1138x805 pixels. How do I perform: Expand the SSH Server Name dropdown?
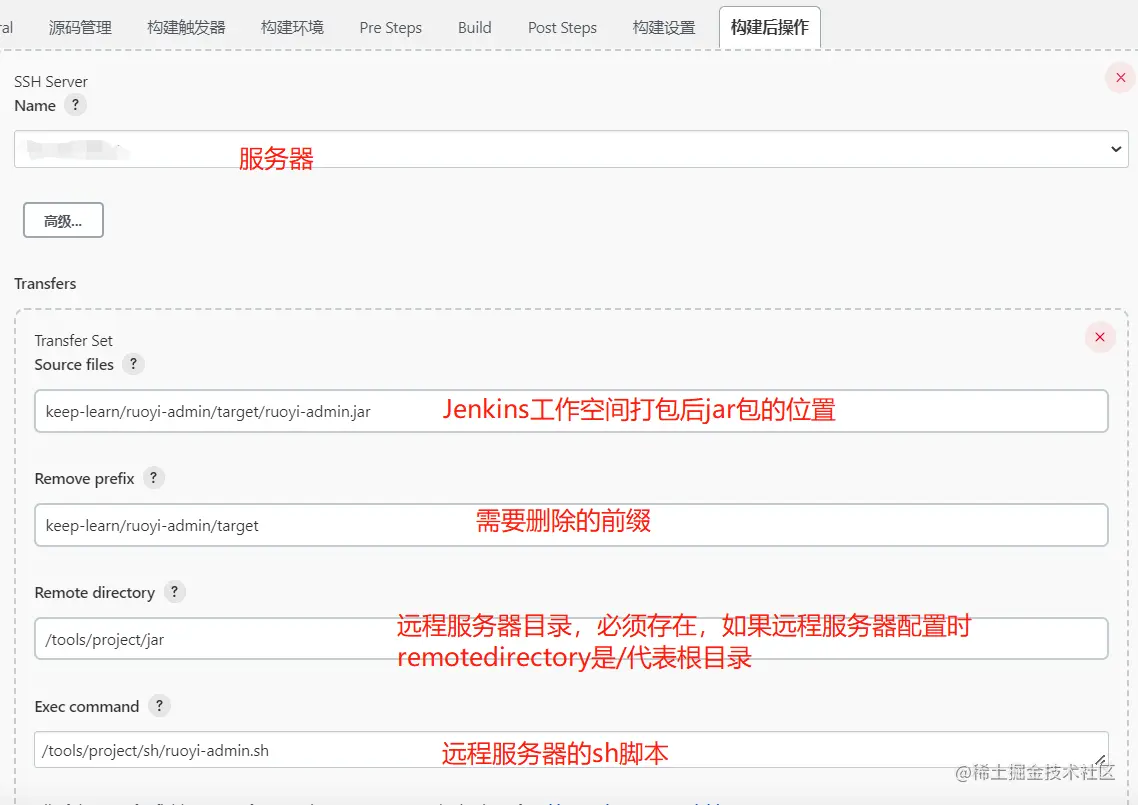571,149
